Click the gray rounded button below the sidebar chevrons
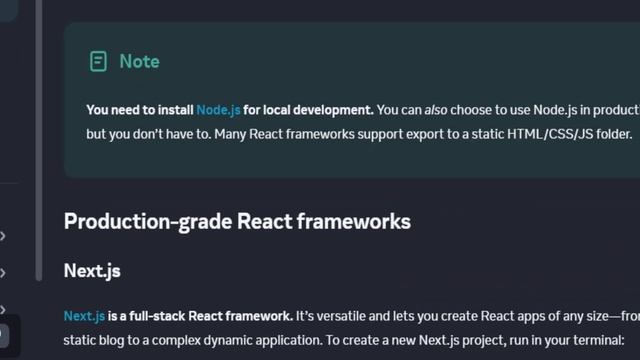 pos(4,336)
